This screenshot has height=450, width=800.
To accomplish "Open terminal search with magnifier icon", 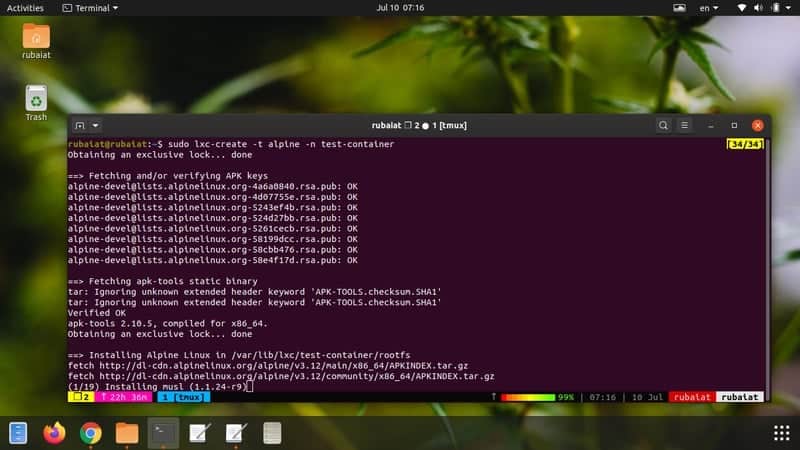I will (x=663, y=126).
